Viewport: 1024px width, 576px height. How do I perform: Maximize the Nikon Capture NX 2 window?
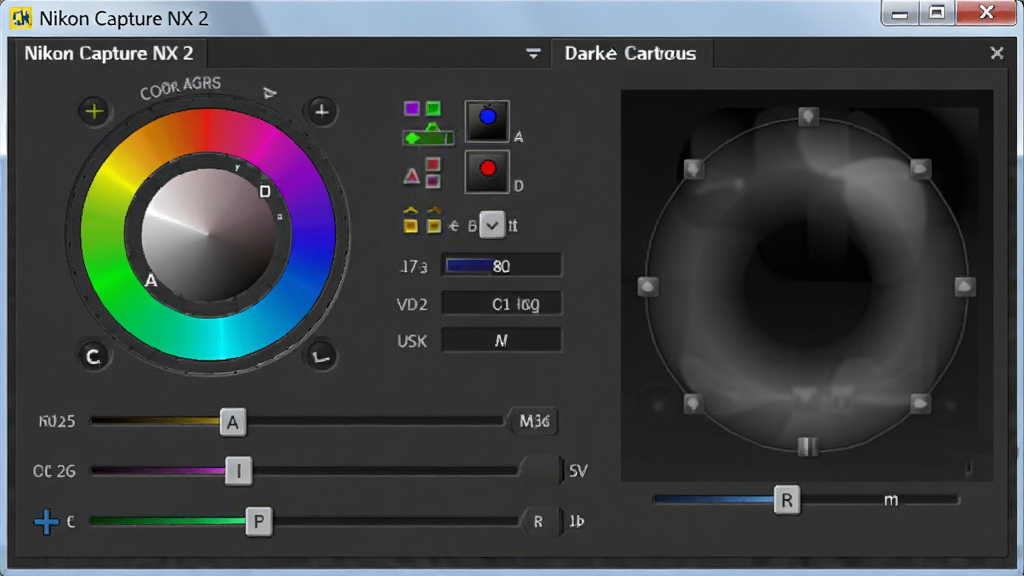(937, 13)
